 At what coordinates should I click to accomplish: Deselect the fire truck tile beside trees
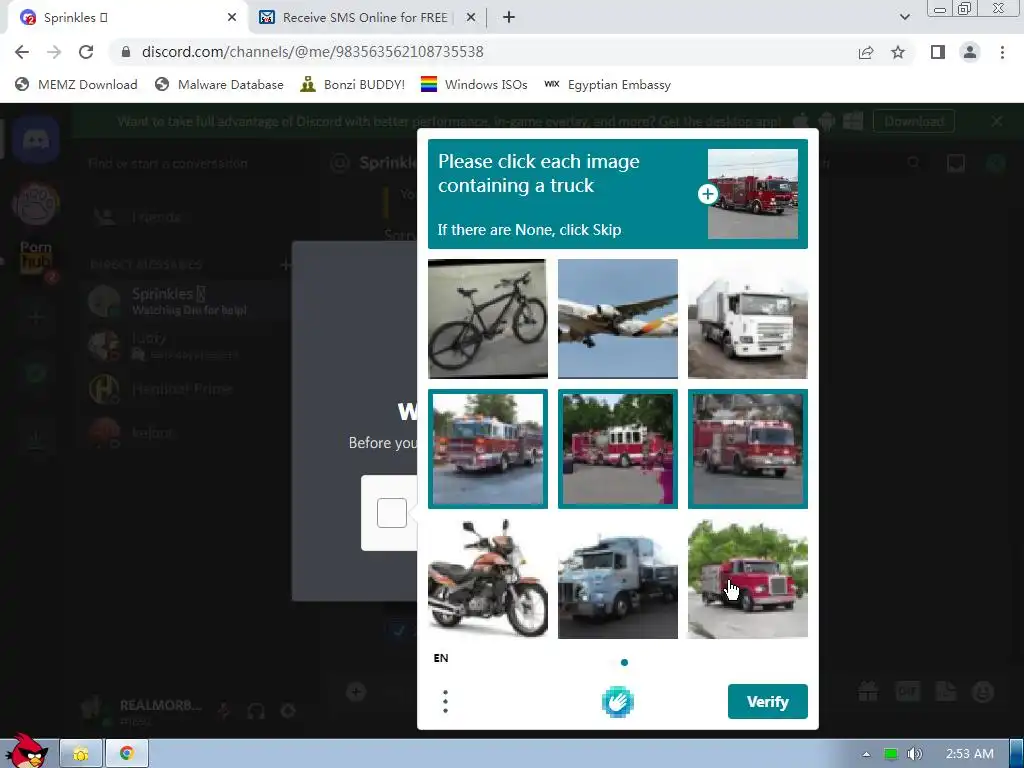coord(618,449)
